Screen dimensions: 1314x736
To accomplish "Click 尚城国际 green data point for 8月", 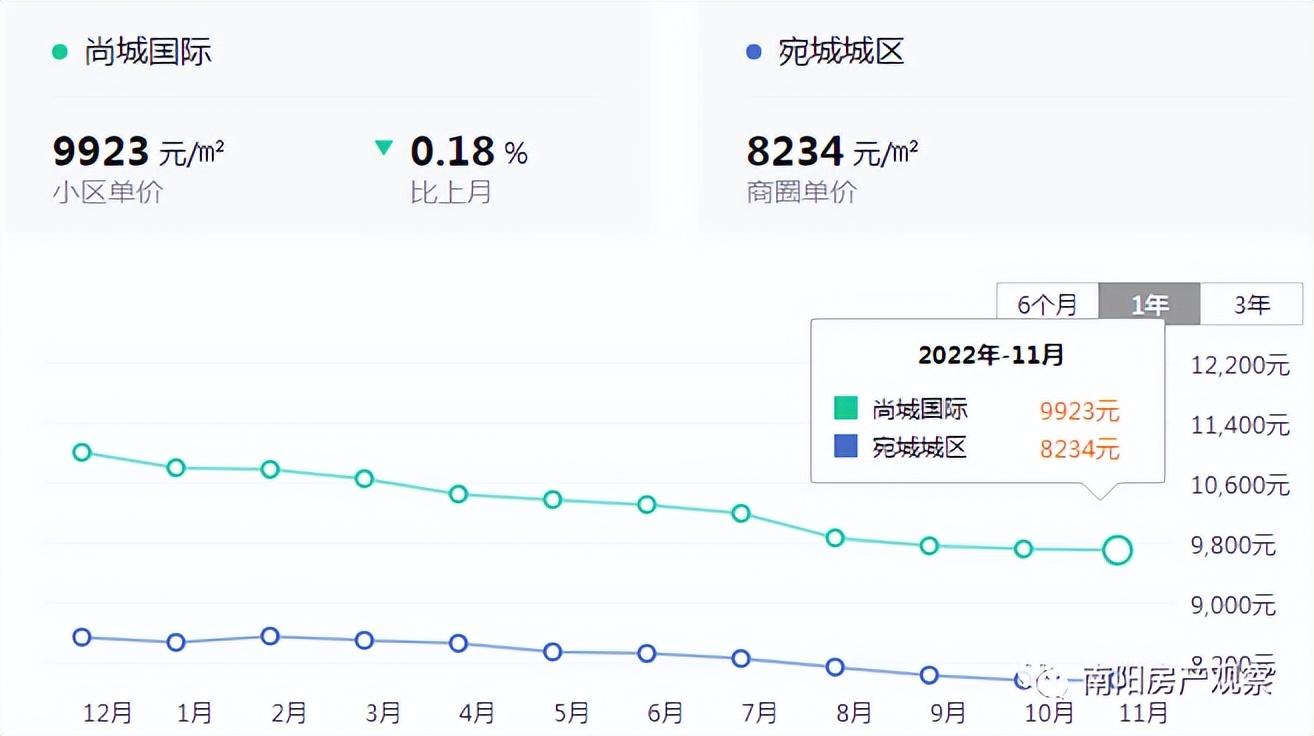I will coord(835,537).
